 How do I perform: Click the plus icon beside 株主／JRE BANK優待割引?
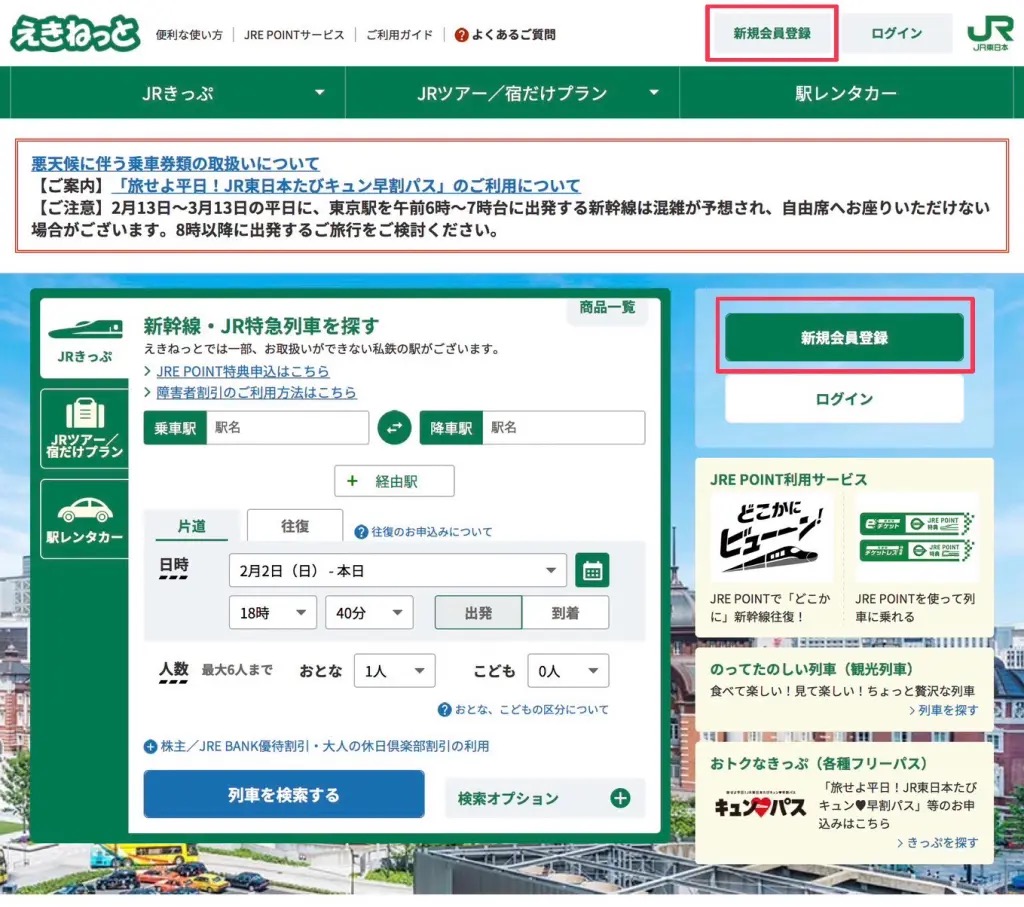pos(150,746)
